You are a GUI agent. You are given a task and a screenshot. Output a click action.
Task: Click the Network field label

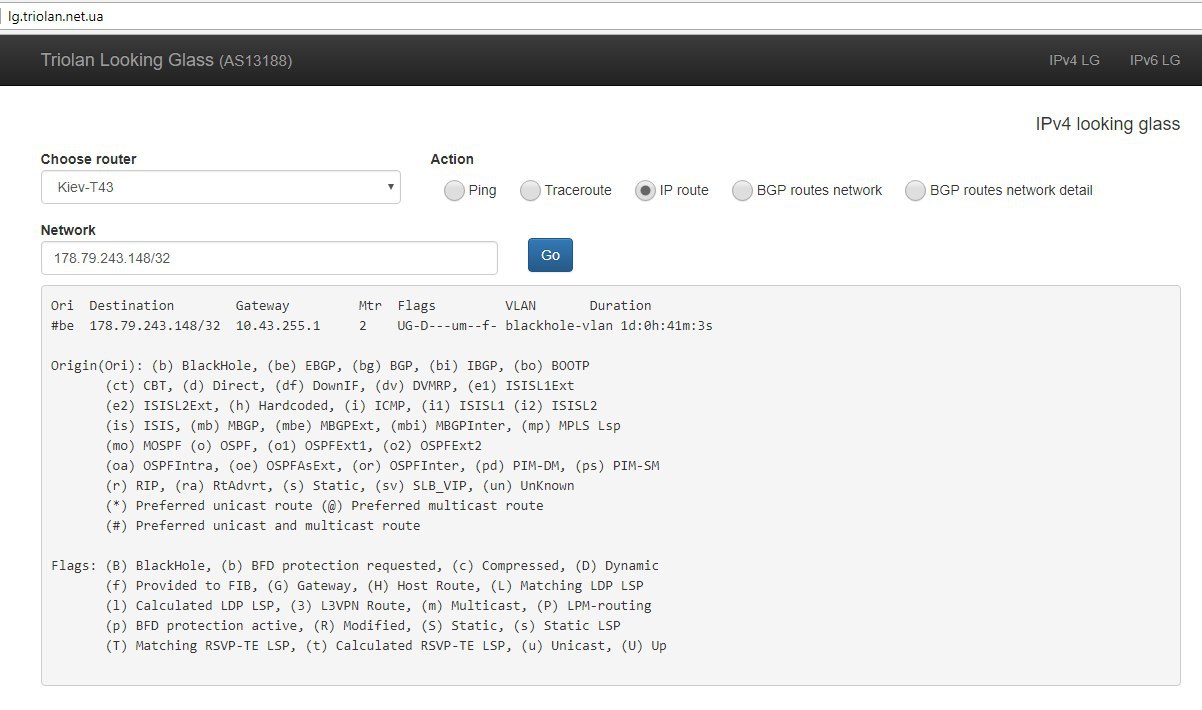click(x=68, y=230)
